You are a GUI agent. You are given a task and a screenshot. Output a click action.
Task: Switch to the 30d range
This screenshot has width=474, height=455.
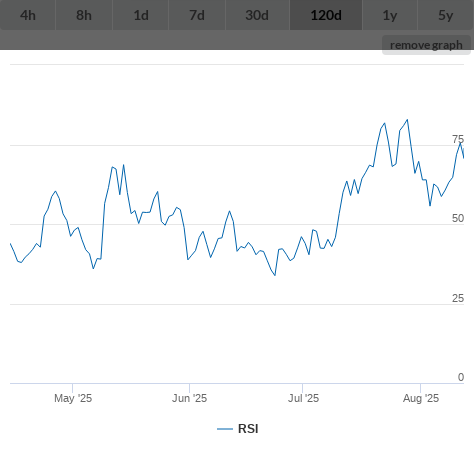257,15
